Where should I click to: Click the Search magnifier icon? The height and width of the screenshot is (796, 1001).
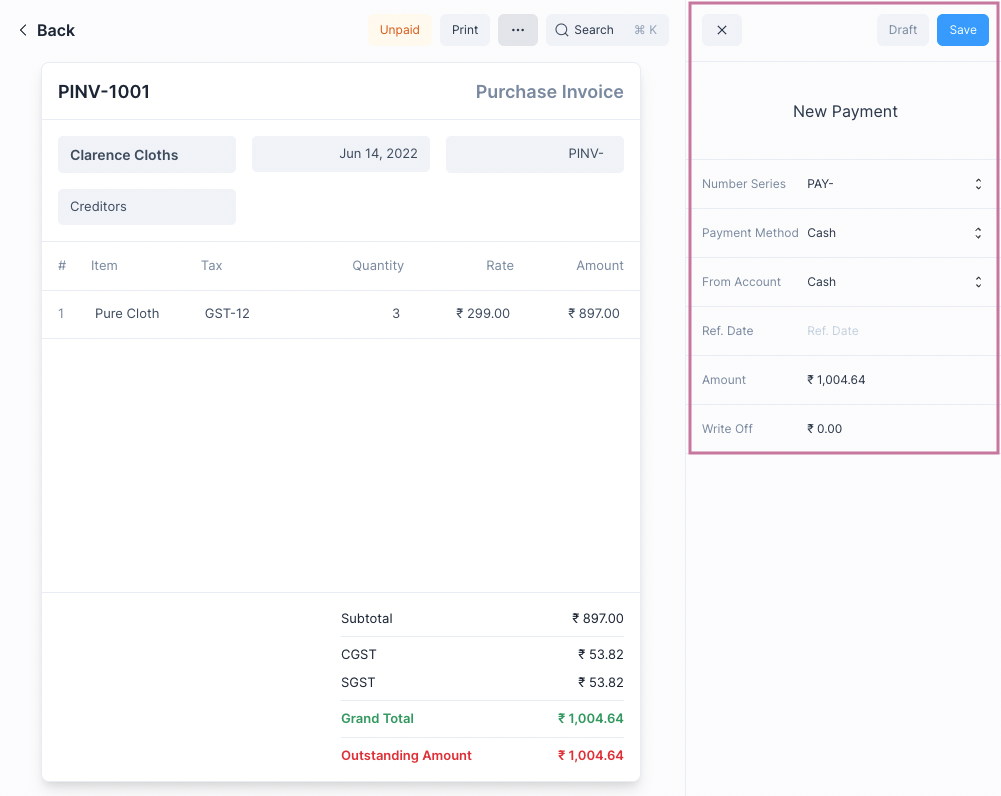[562, 30]
